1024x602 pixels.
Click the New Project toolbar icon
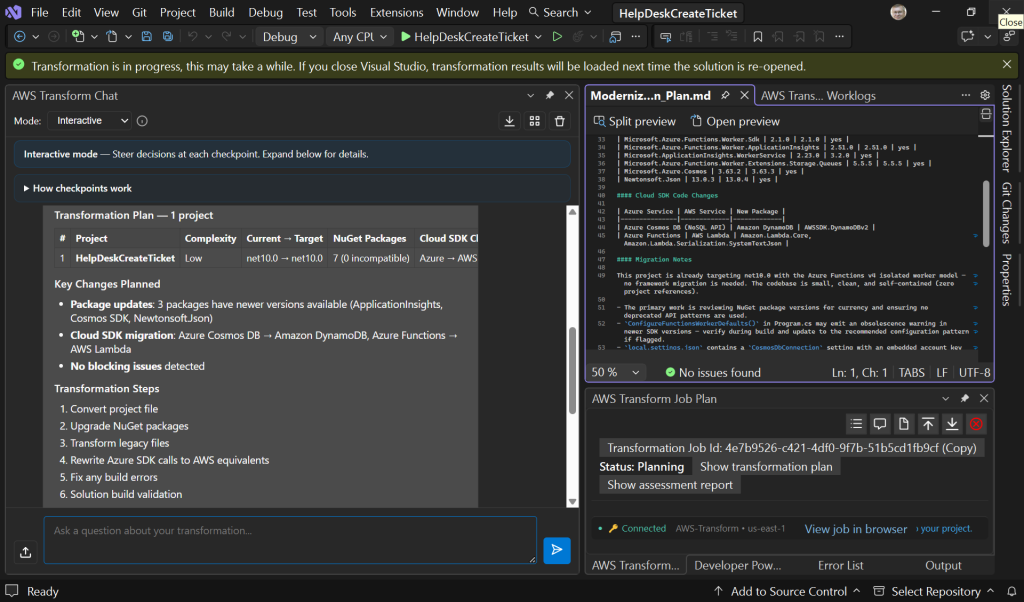tap(78, 37)
